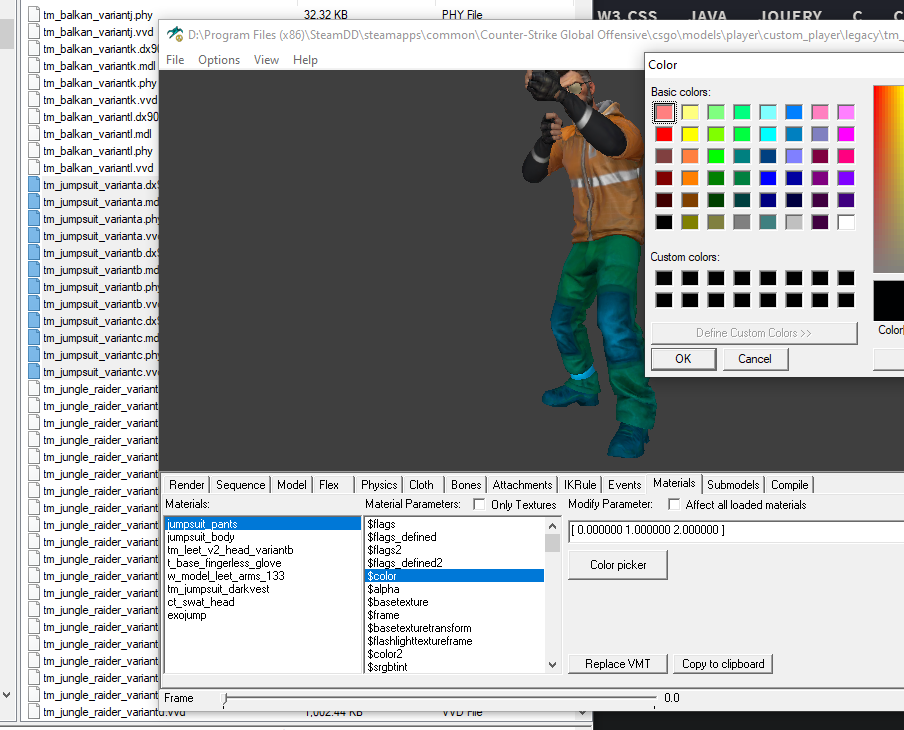Open the Help menu
The image size is (904, 730).
click(x=305, y=60)
